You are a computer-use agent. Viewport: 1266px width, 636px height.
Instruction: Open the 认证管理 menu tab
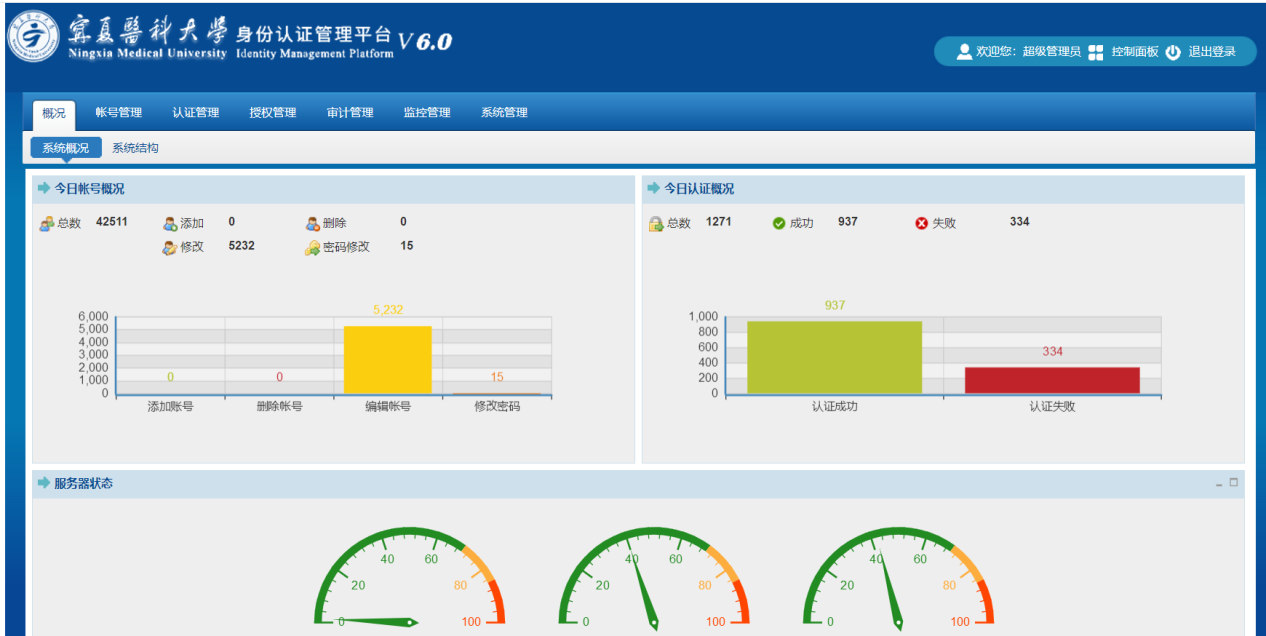coord(196,113)
